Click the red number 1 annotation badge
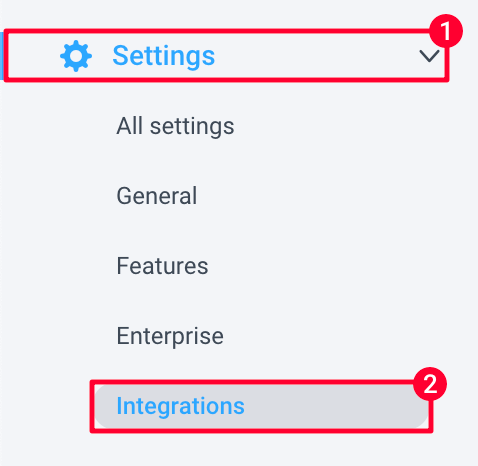Viewport: 478px width, 466px height. coord(446,31)
